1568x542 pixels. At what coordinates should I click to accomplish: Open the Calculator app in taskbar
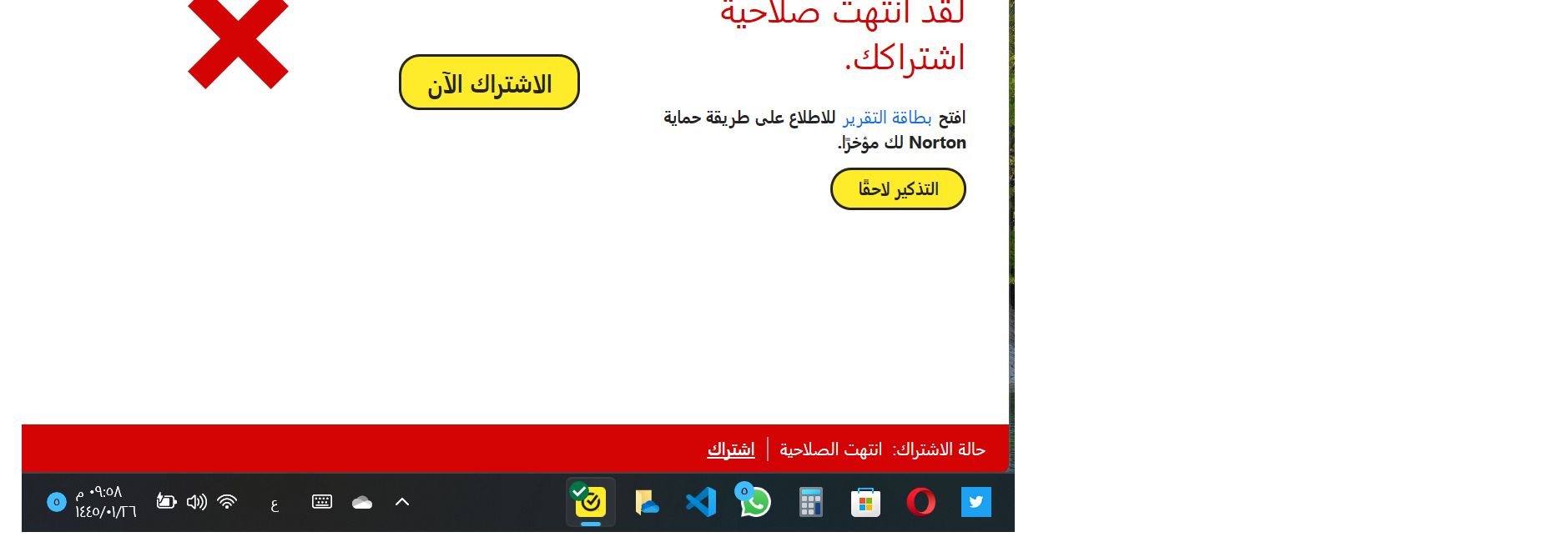(811, 502)
